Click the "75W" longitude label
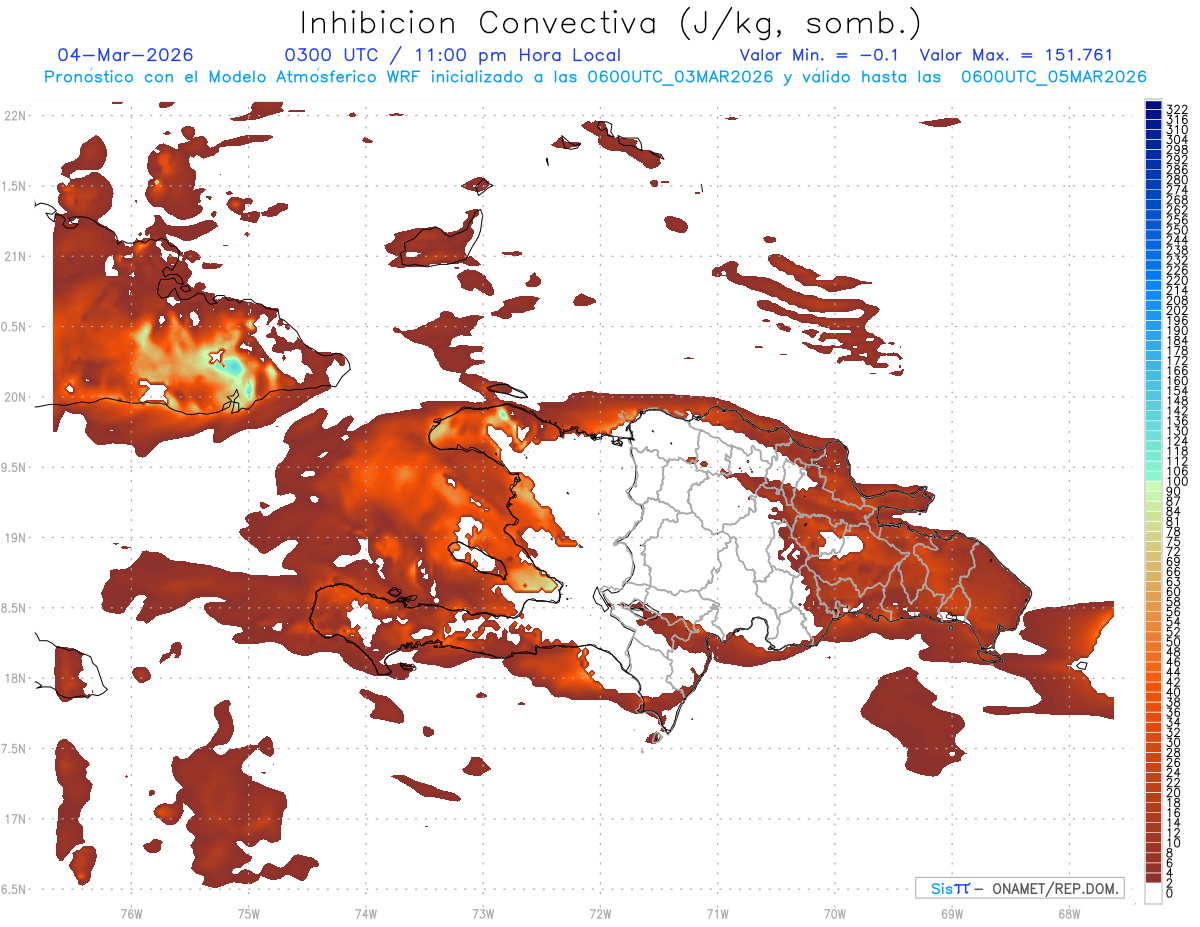 (248, 913)
